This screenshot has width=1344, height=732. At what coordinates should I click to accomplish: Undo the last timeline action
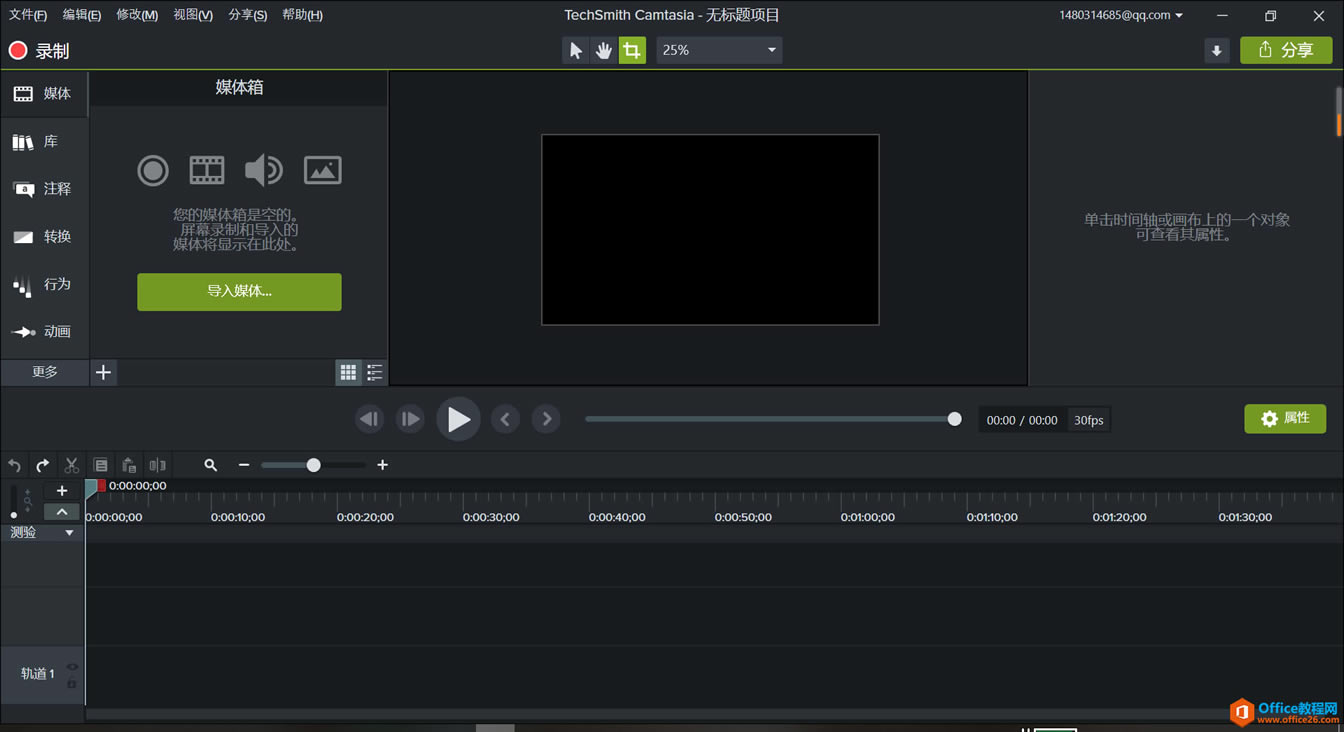pos(15,465)
